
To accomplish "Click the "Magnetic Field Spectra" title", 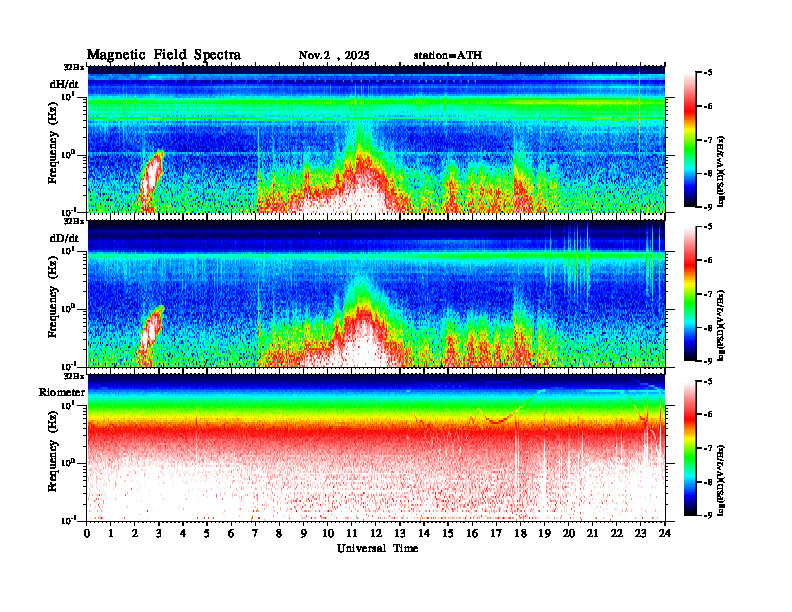I will click(x=164, y=55).
